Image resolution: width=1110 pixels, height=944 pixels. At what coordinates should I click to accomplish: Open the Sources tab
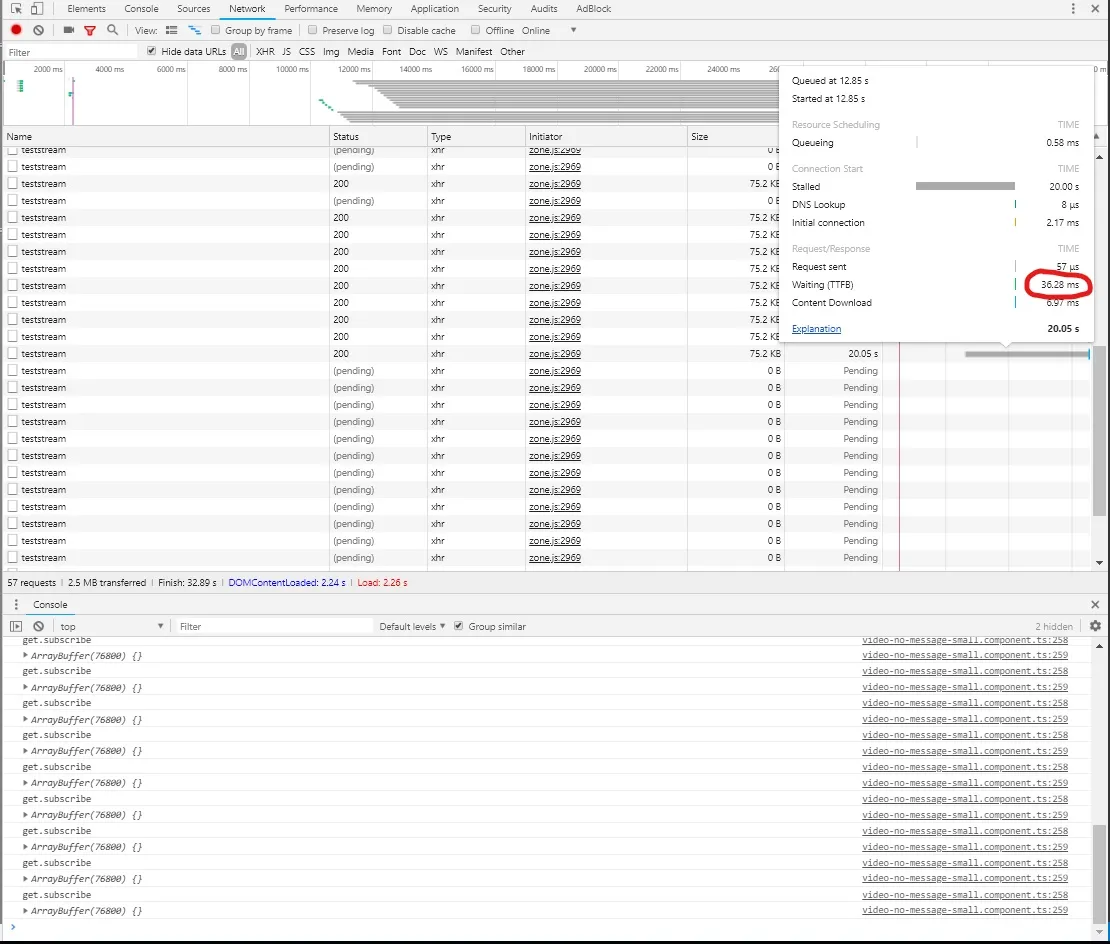pos(193,8)
